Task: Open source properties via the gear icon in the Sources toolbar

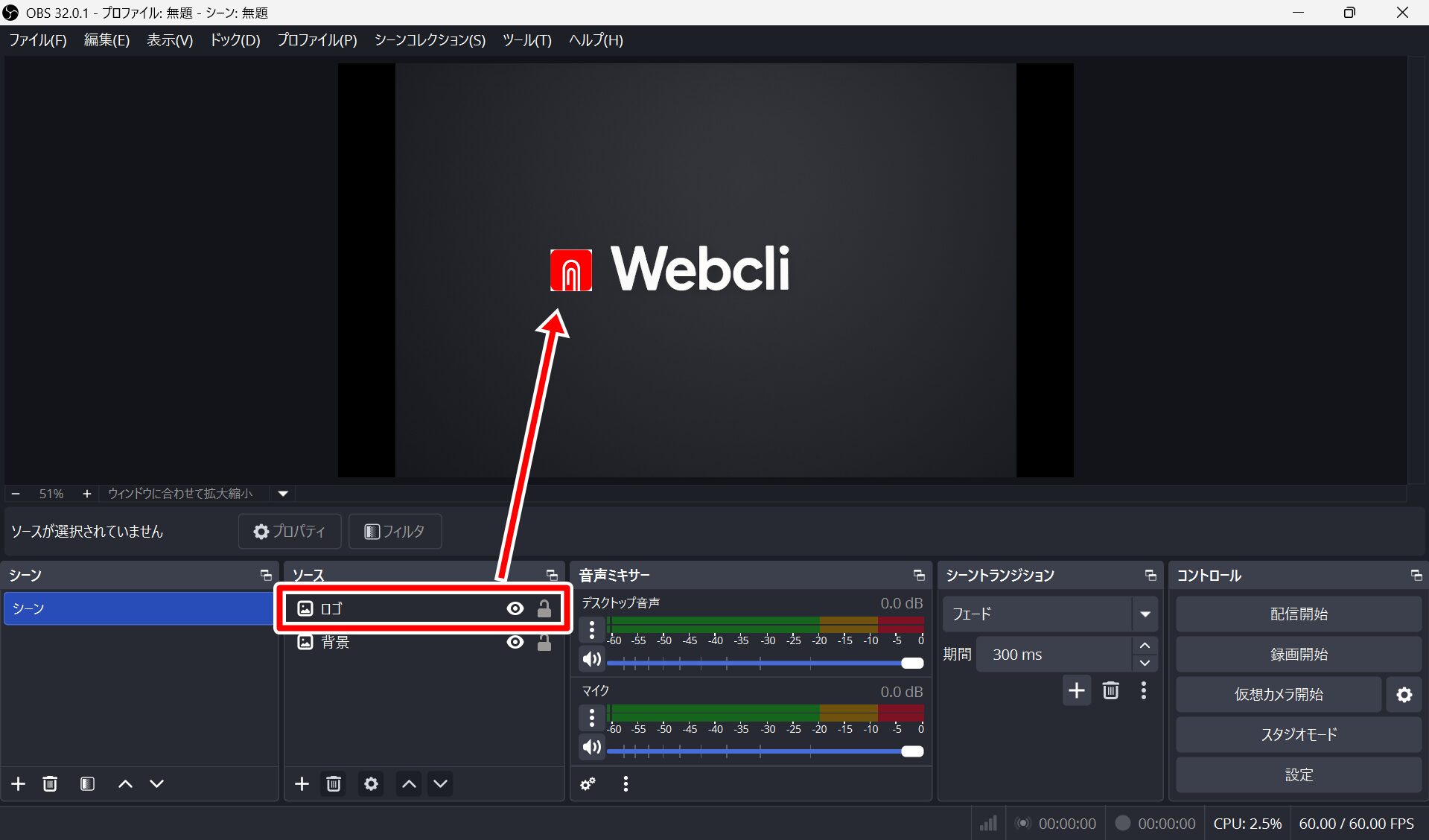Action: pyautogui.click(x=371, y=783)
